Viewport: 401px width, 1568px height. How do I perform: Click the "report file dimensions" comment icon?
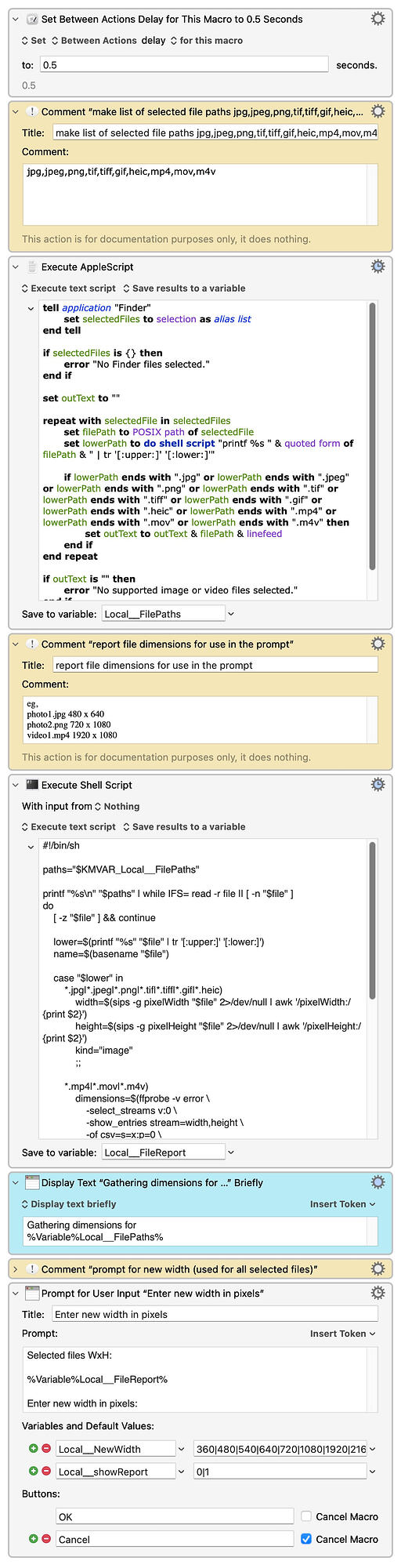[x=32, y=644]
